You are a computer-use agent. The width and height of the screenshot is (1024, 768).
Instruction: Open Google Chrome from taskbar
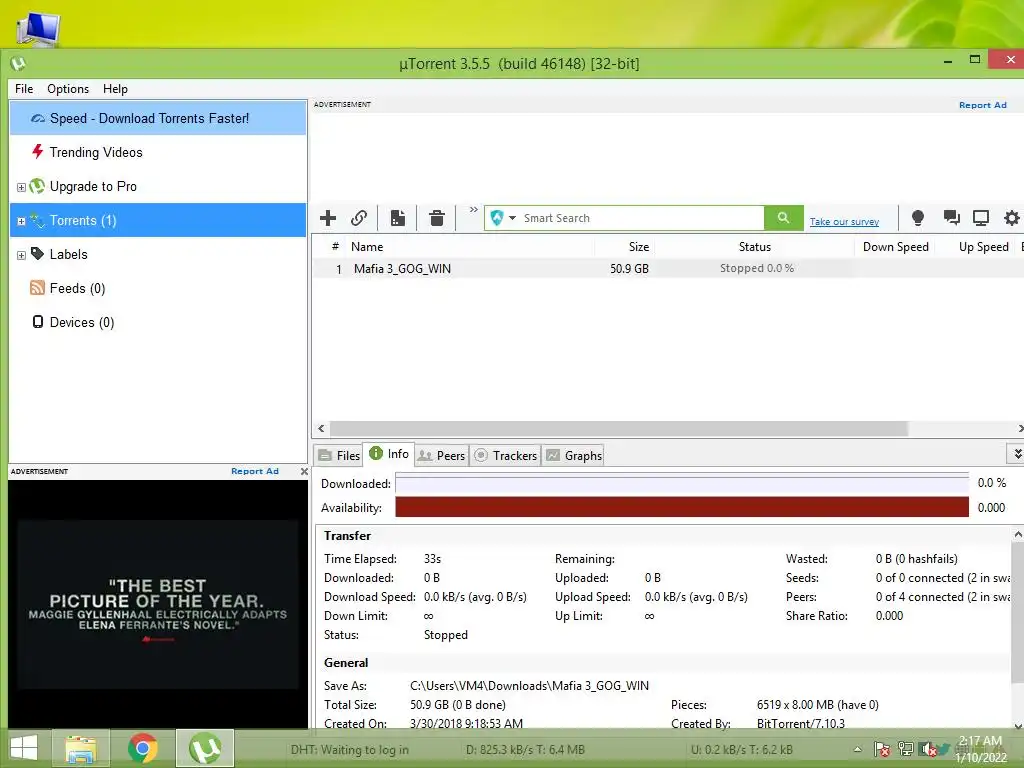(x=142, y=748)
